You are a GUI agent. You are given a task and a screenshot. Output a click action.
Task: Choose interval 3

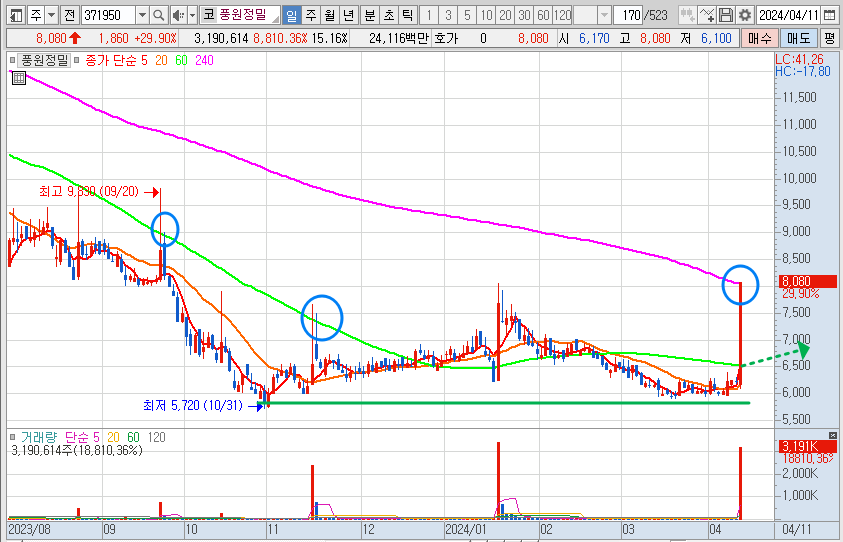pos(448,15)
